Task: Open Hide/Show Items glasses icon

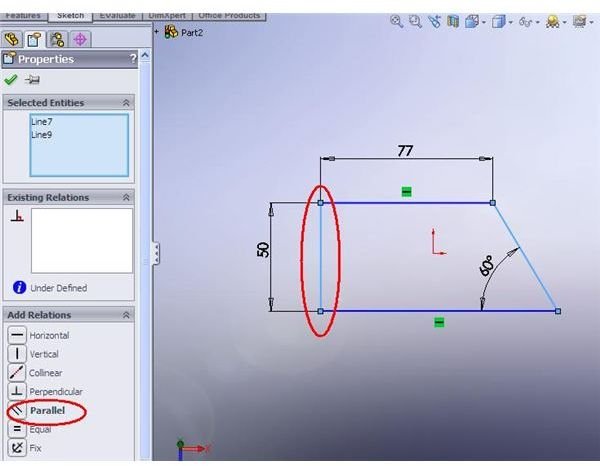Action: 525,22
